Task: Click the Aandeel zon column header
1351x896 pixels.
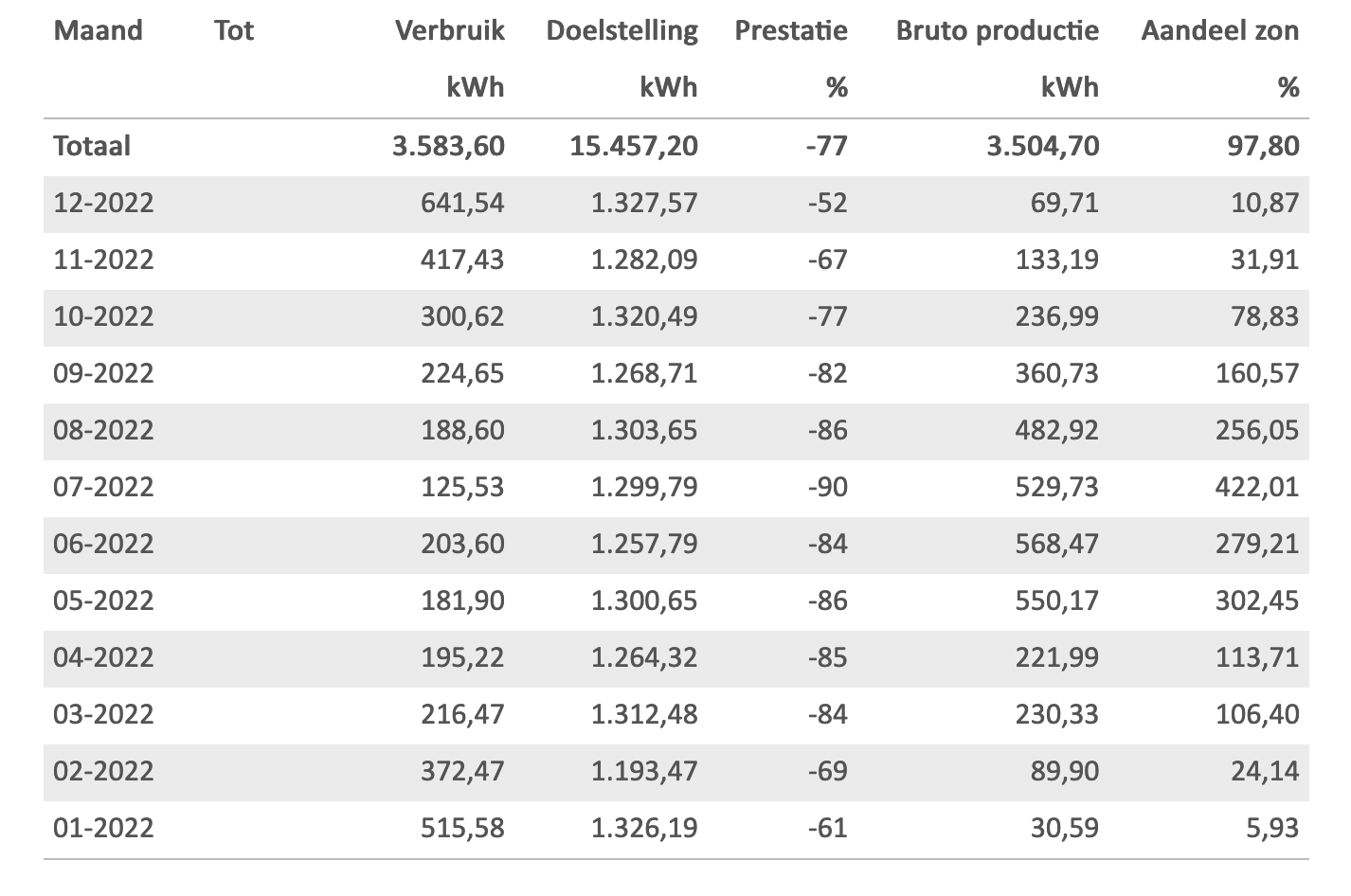Action: [1219, 30]
